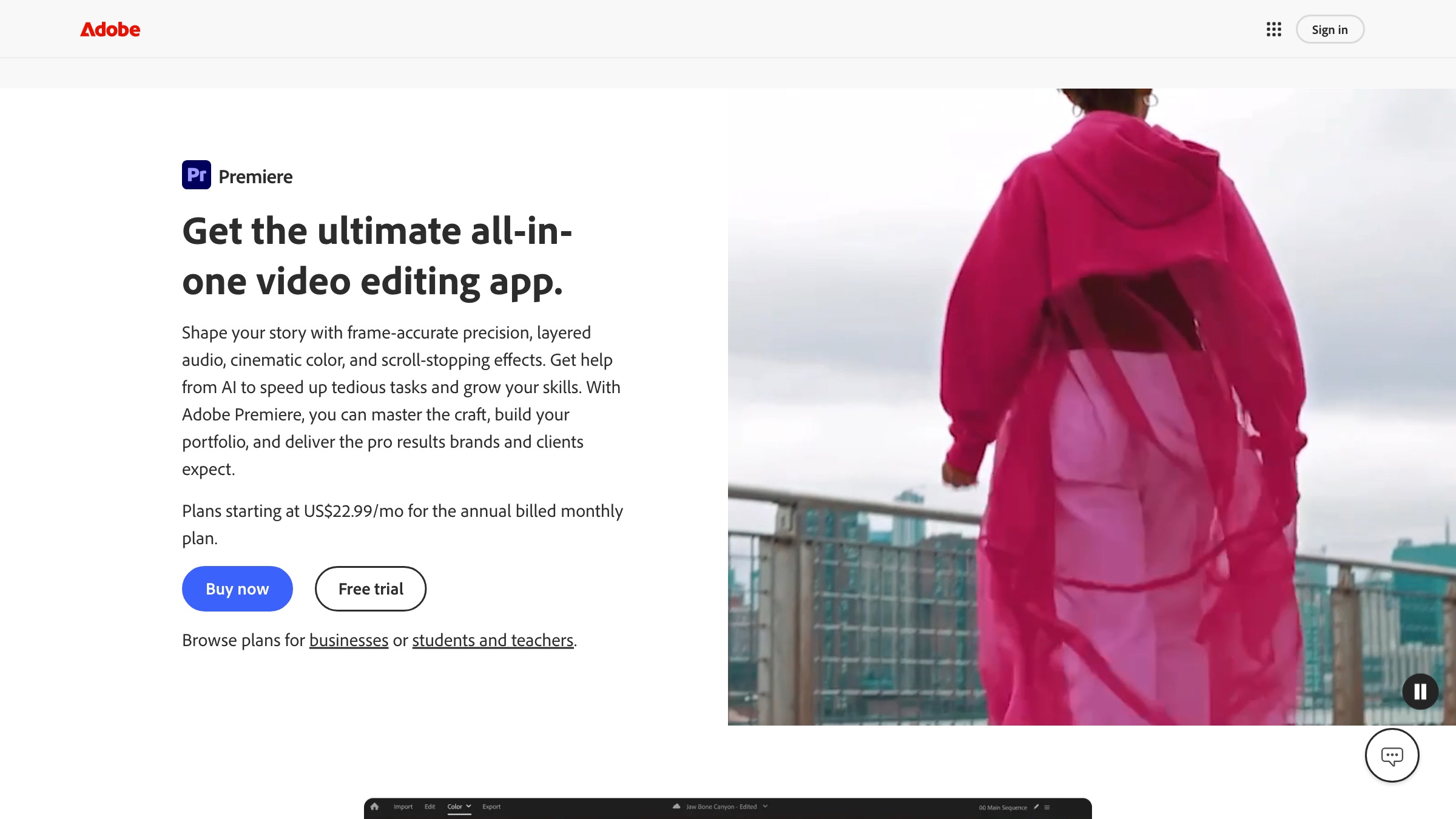This screenshot has height=819, width=1456.
Task: Click the pencil edit icon near Main Sequence
Action: [1036, 807]
